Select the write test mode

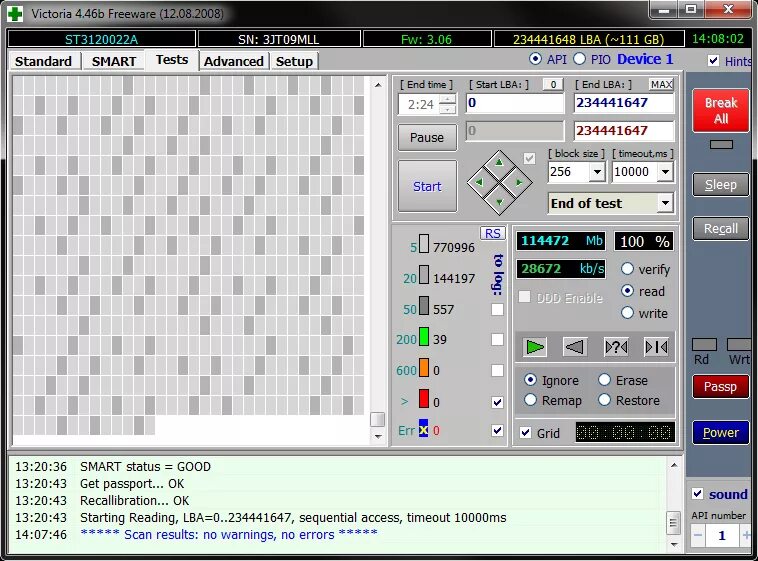(x=627, y=312)
